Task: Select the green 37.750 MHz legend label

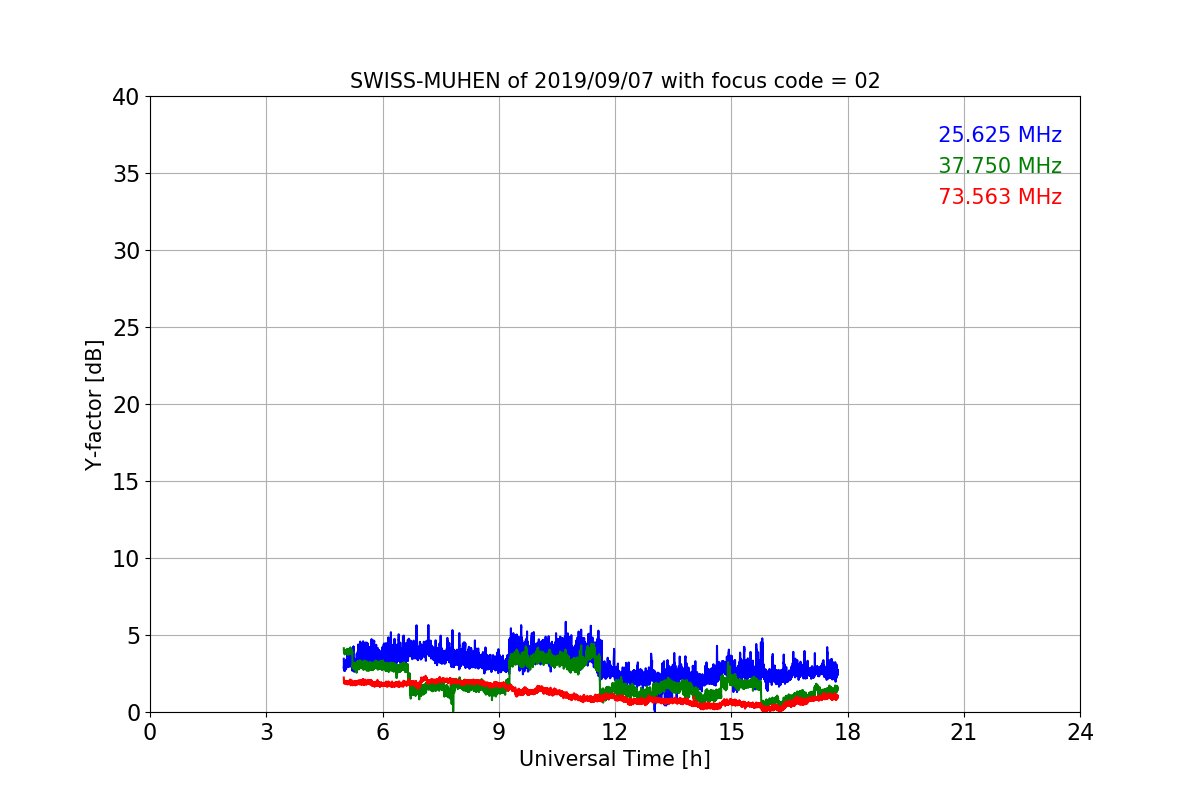Action: [x=1000, y=166]
